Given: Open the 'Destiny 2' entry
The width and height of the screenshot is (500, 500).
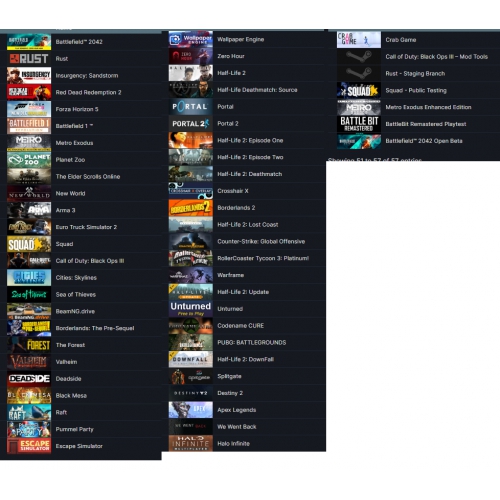Looking at the screenshot, I should coord(230,393).
